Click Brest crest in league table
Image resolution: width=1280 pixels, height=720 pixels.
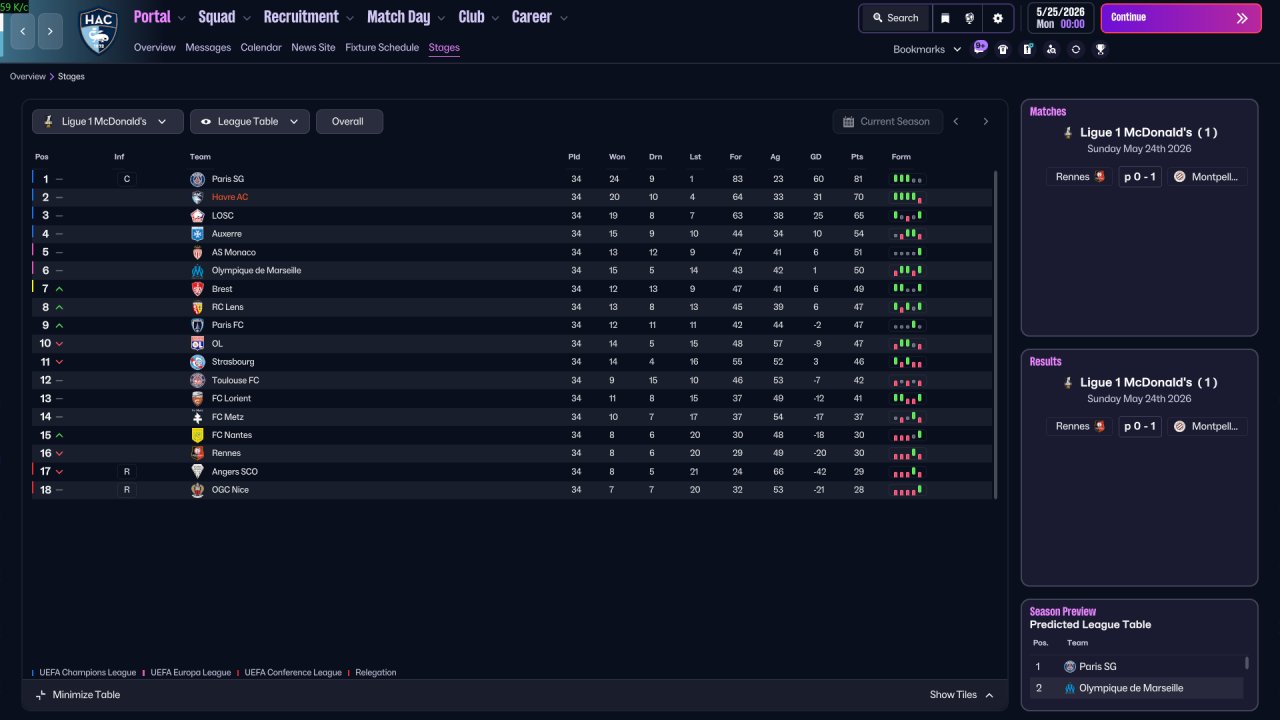point(198,289)
